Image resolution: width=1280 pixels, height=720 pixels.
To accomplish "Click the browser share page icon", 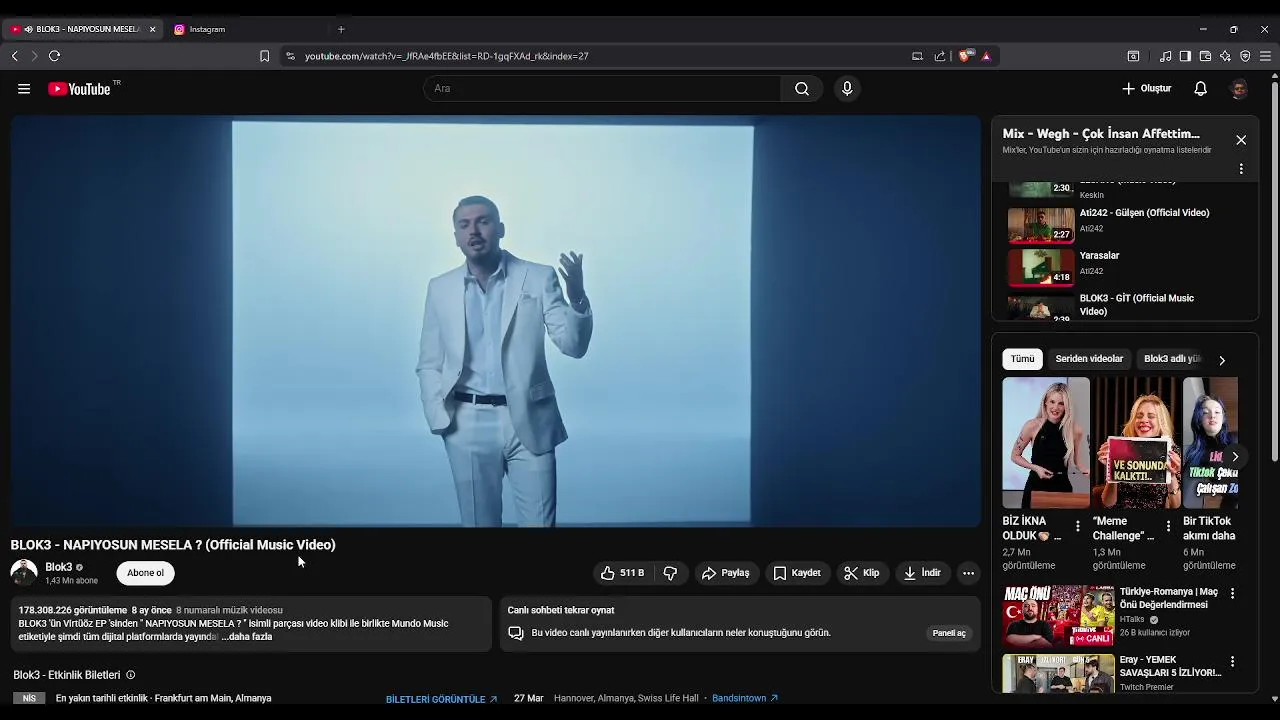I will tap(940, 56).
